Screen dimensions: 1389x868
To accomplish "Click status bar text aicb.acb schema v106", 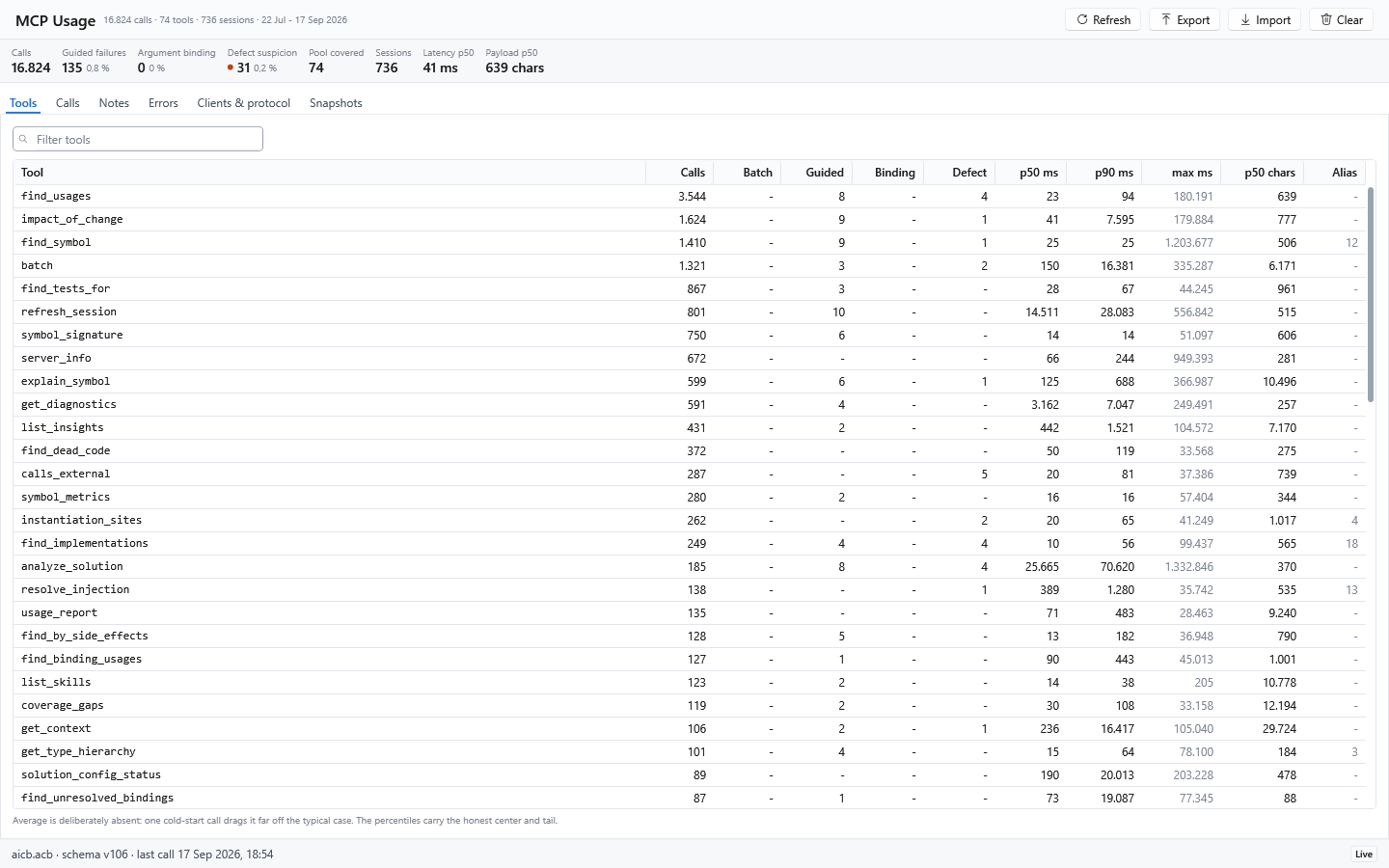I will [69, 854].
